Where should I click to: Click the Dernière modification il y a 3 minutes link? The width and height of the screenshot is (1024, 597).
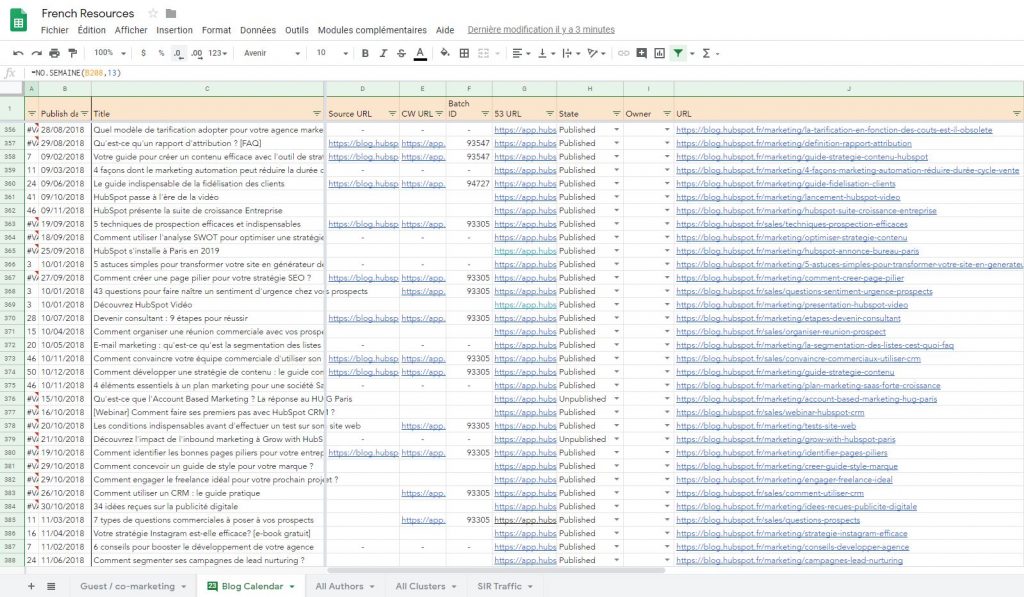[541, 30]
